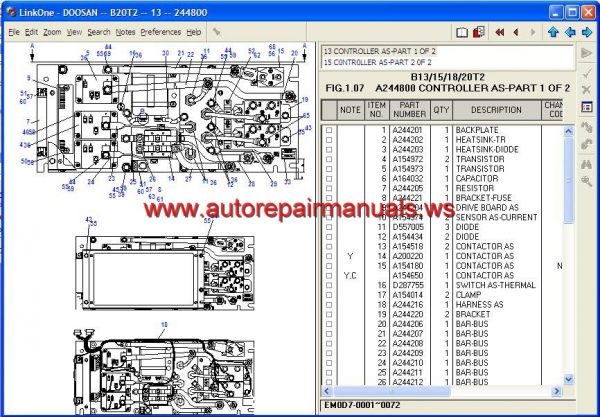Click the PART NUMBER column header

coord(409,110)
